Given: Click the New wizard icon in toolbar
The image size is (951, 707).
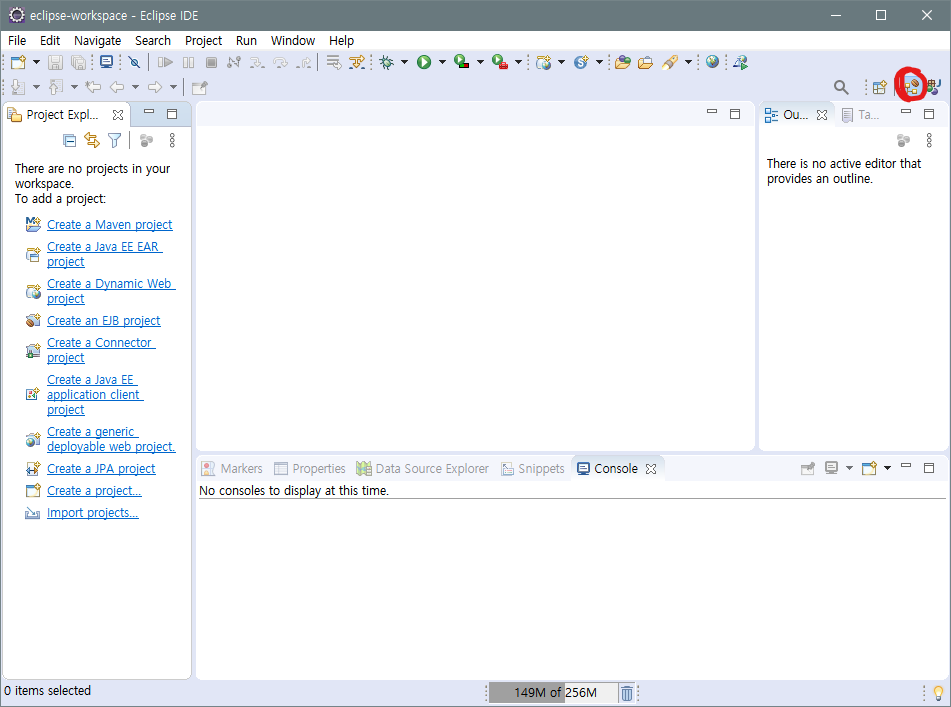Looking at the screenshot, I should 18,62.
